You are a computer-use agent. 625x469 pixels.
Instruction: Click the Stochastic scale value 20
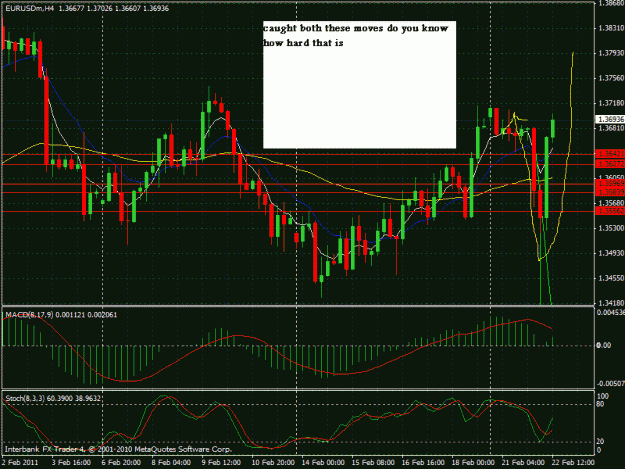[x=600, y=442]
